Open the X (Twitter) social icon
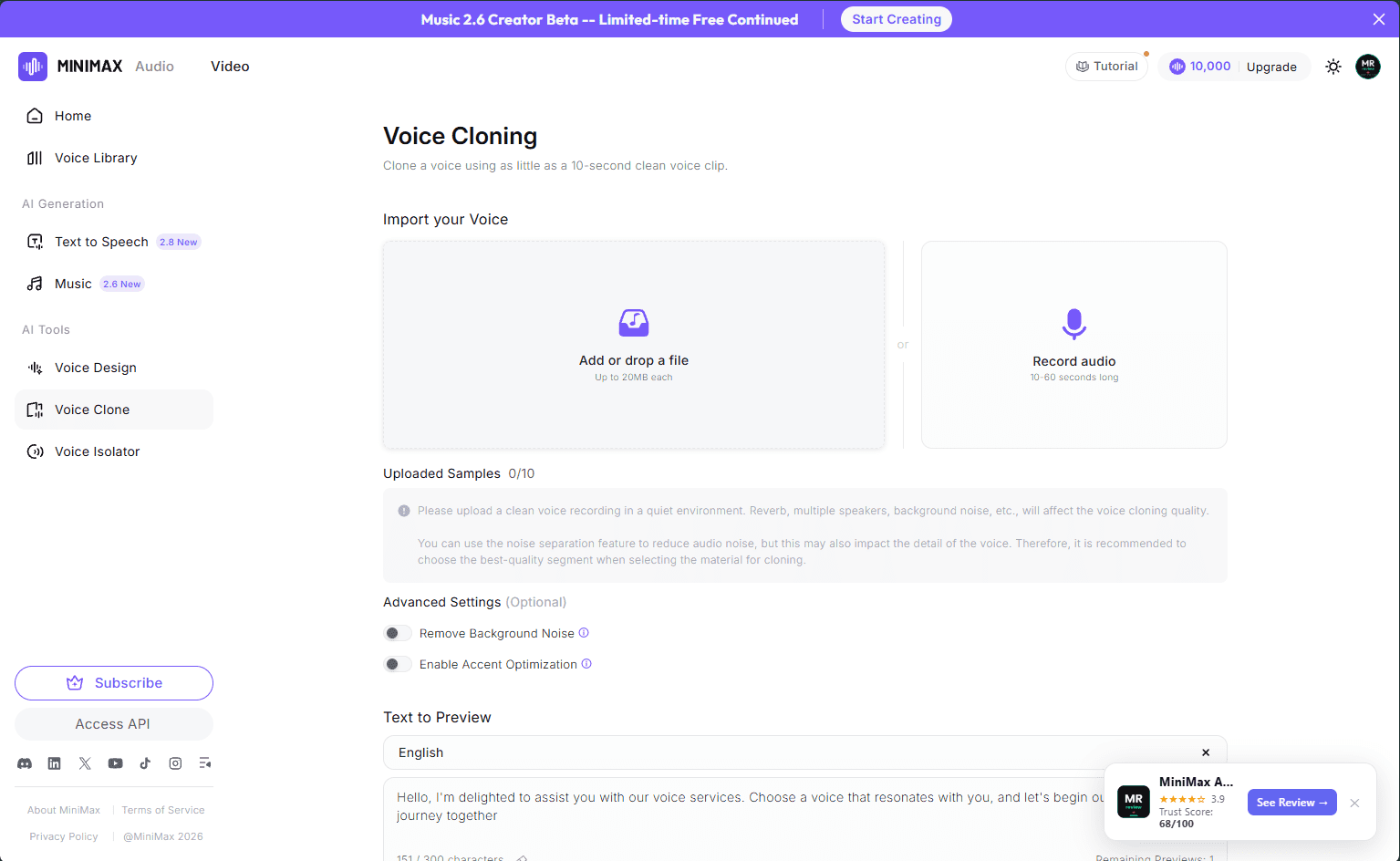The height and width of the screenshot is (861, 1400). (x=85, y=763)
